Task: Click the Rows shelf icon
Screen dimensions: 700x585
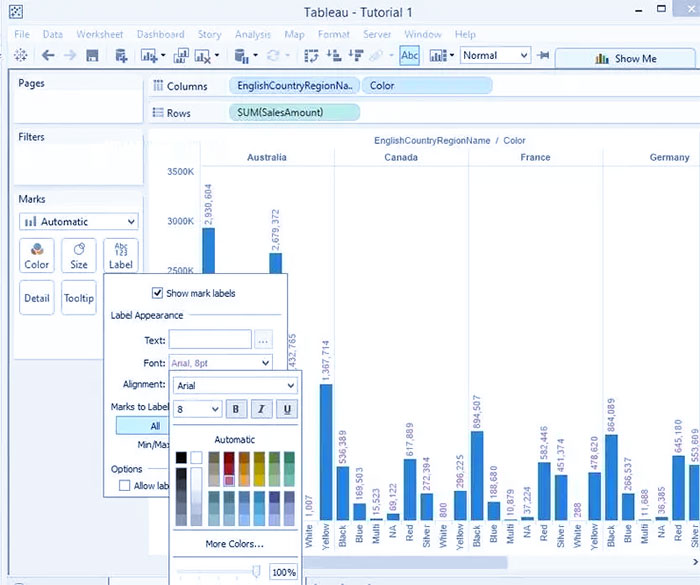Action: pyautogui.click(x=158, y=113)
